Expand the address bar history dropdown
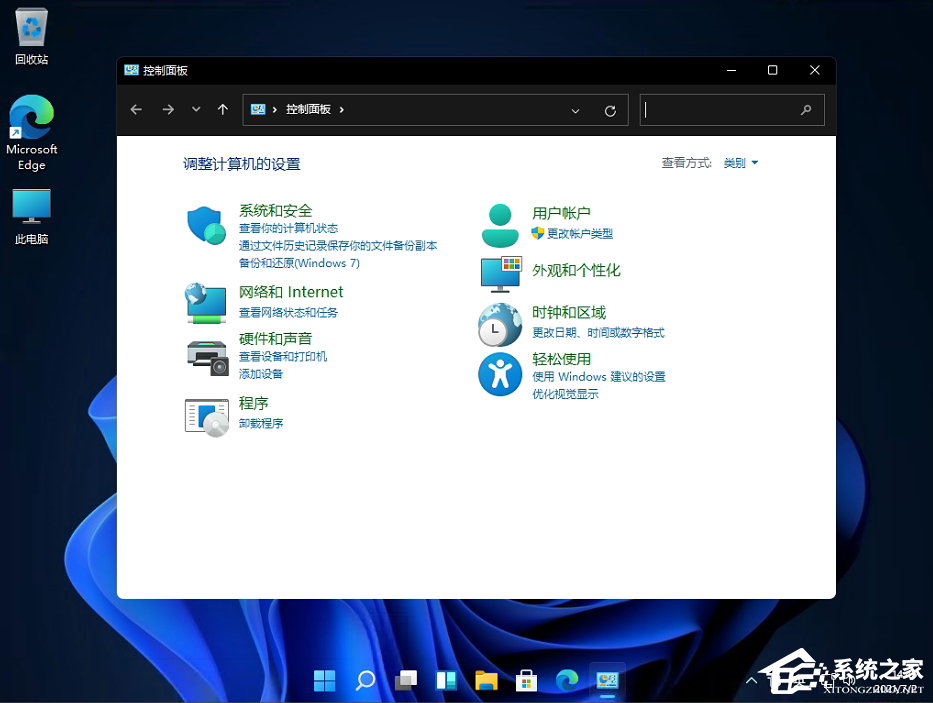The height and width of the screenshot is (703, 933). (575, 110)
